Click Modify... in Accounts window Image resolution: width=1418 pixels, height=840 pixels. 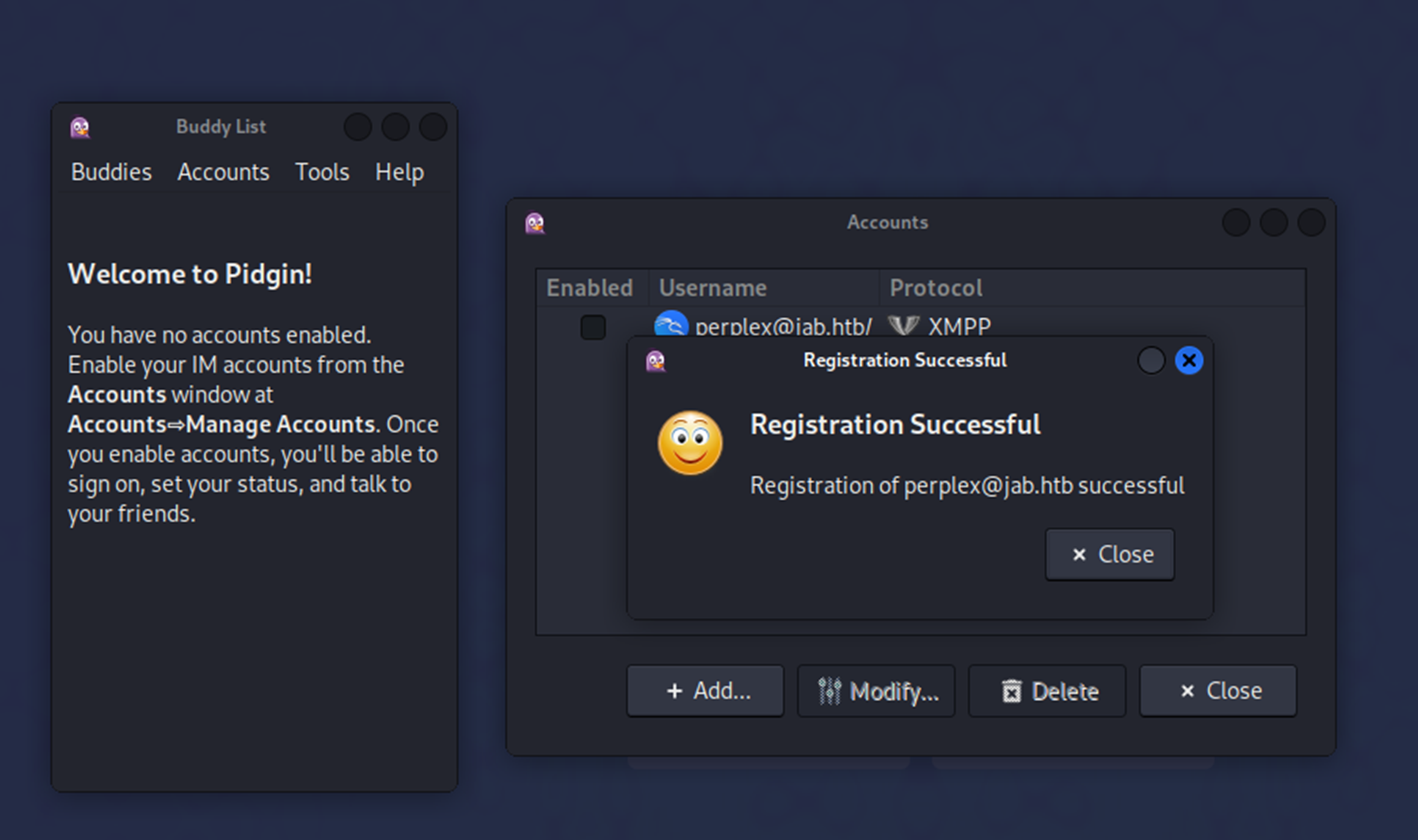(x=876, y=691)
